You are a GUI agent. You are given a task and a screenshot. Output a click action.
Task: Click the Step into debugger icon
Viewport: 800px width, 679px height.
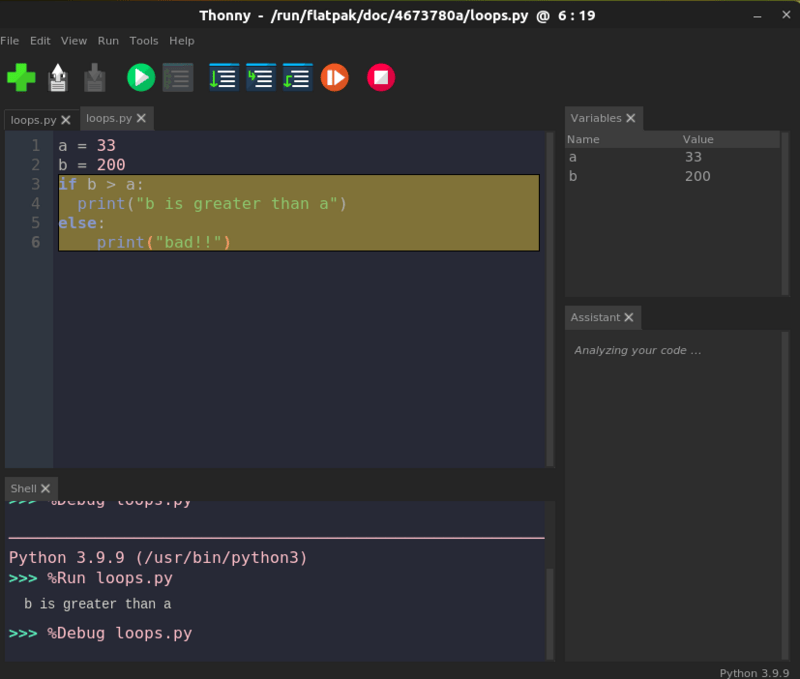260,77
